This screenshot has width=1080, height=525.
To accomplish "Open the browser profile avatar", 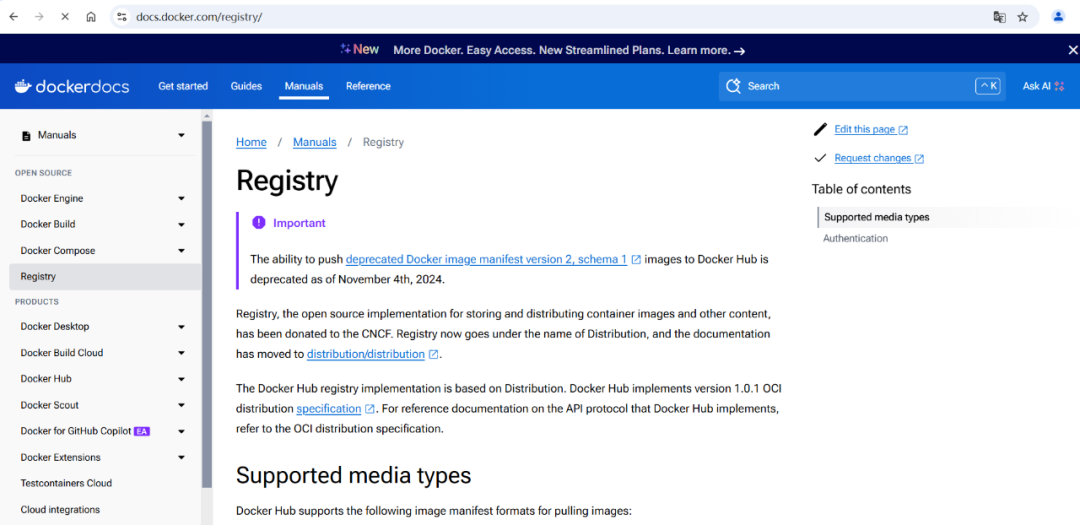I will 1059,17.
